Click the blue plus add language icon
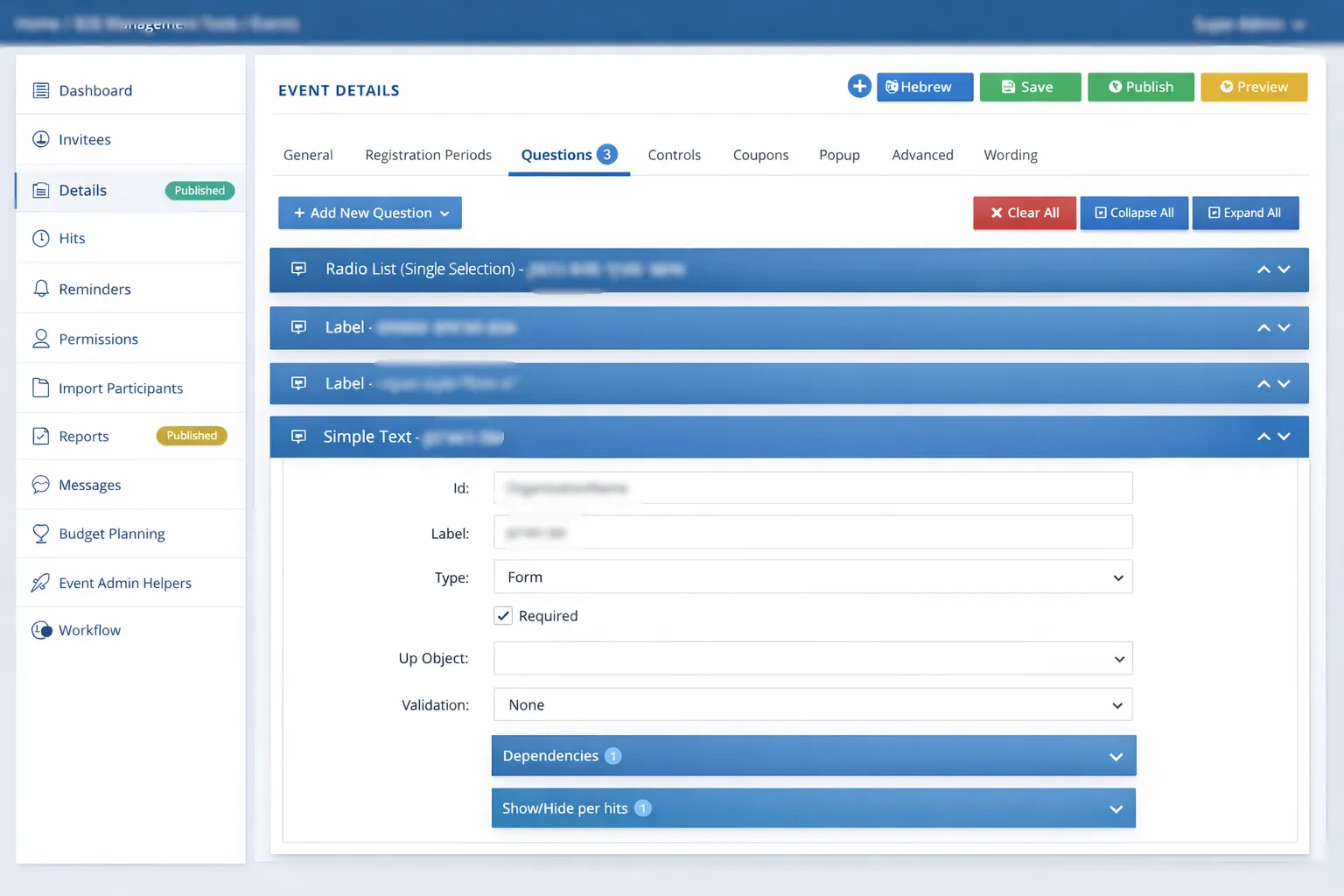This screenshot has height=896, width=1344. point(859,86)
